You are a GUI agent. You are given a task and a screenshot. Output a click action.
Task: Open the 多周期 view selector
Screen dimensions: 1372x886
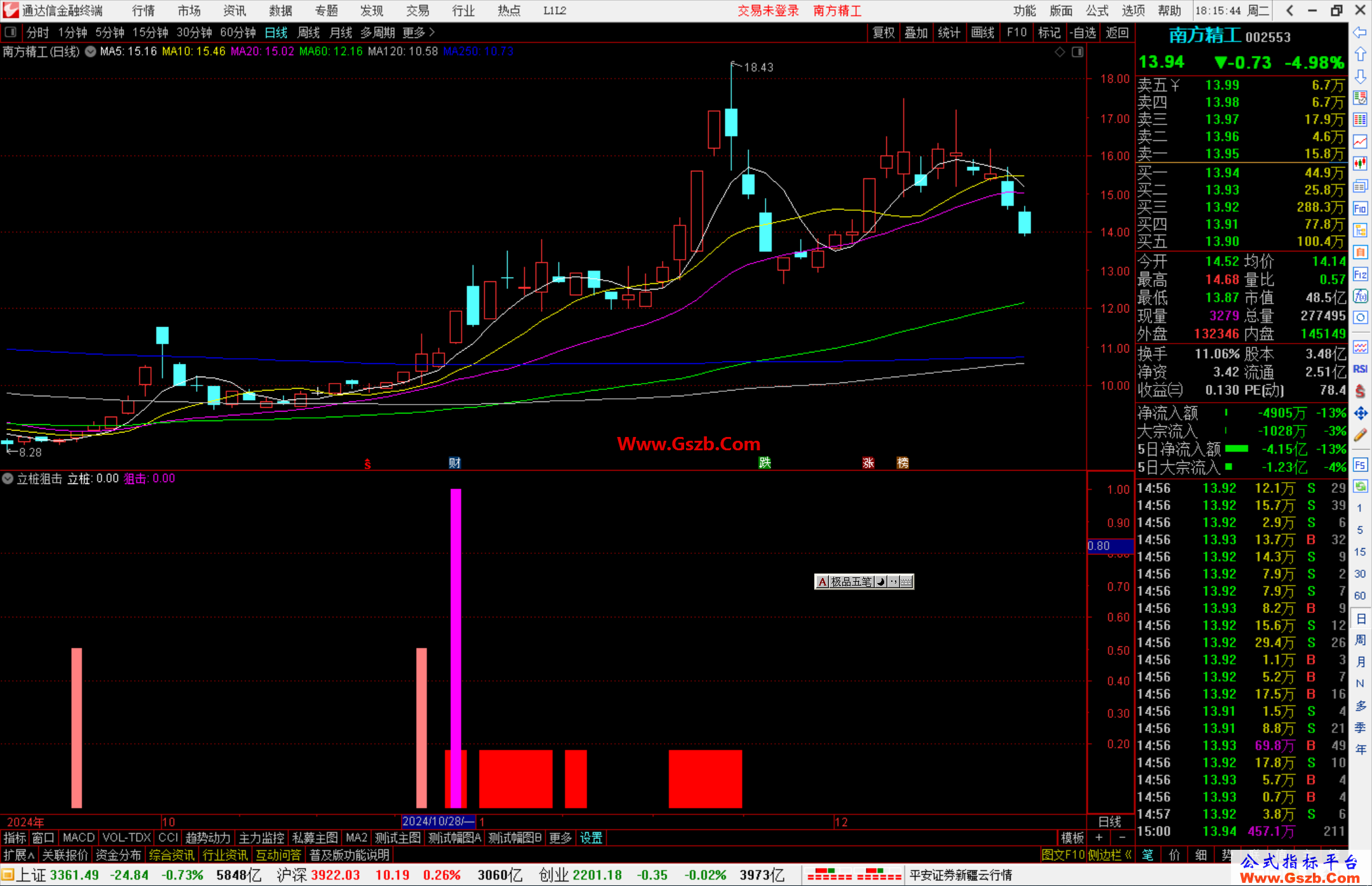[378, 32]
